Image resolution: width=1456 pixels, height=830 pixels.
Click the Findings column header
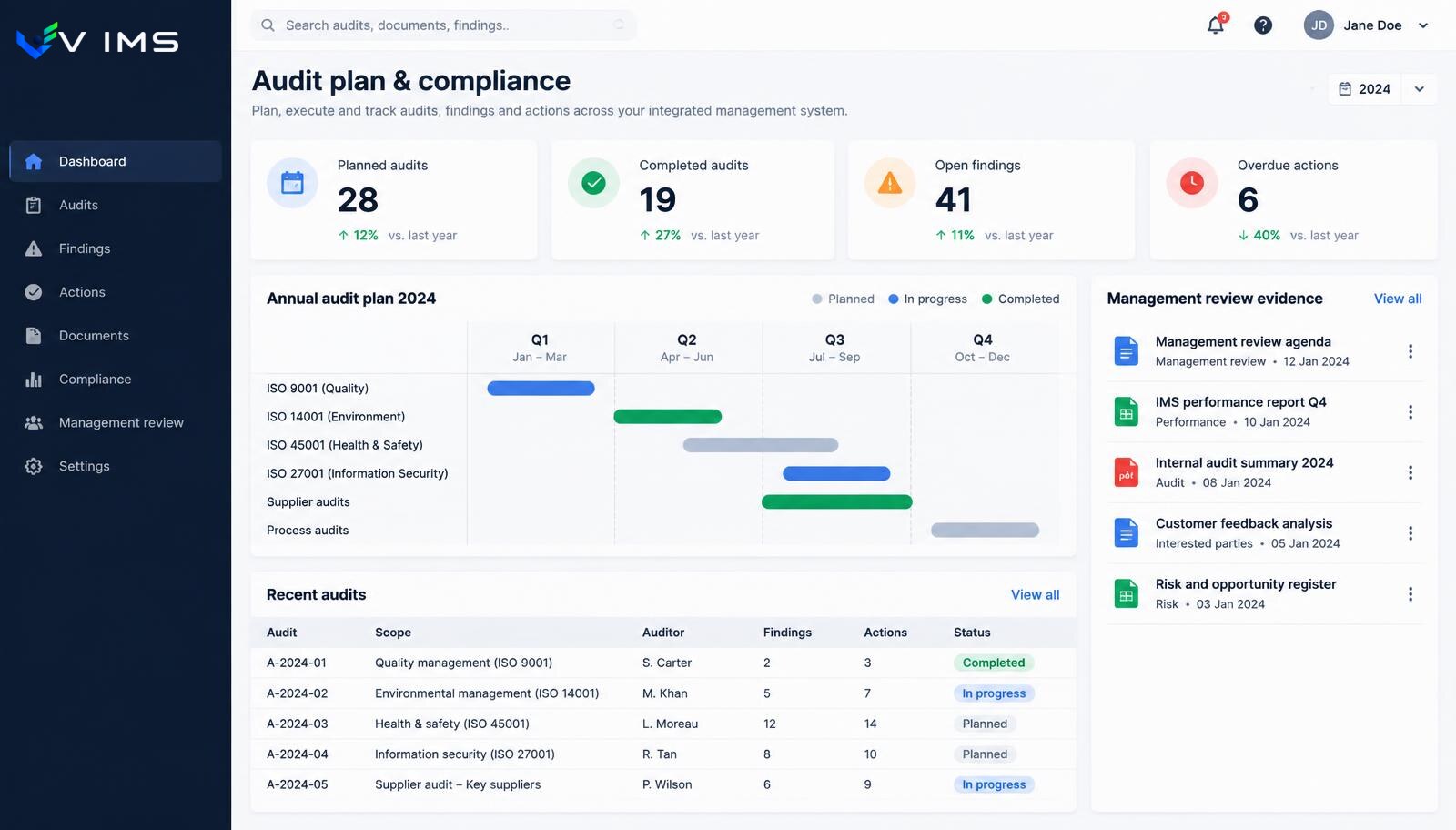pyautogui.click(x=787, y=633)
